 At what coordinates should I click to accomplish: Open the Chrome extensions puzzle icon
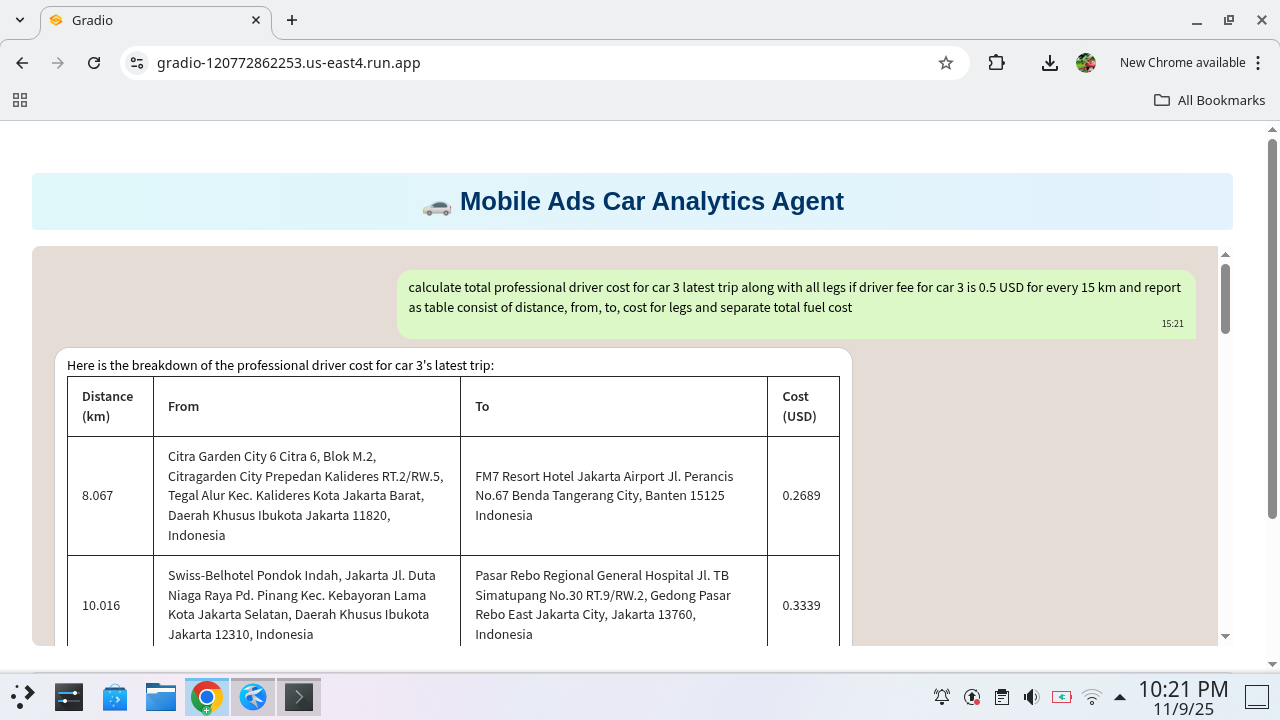pos(996,63)
